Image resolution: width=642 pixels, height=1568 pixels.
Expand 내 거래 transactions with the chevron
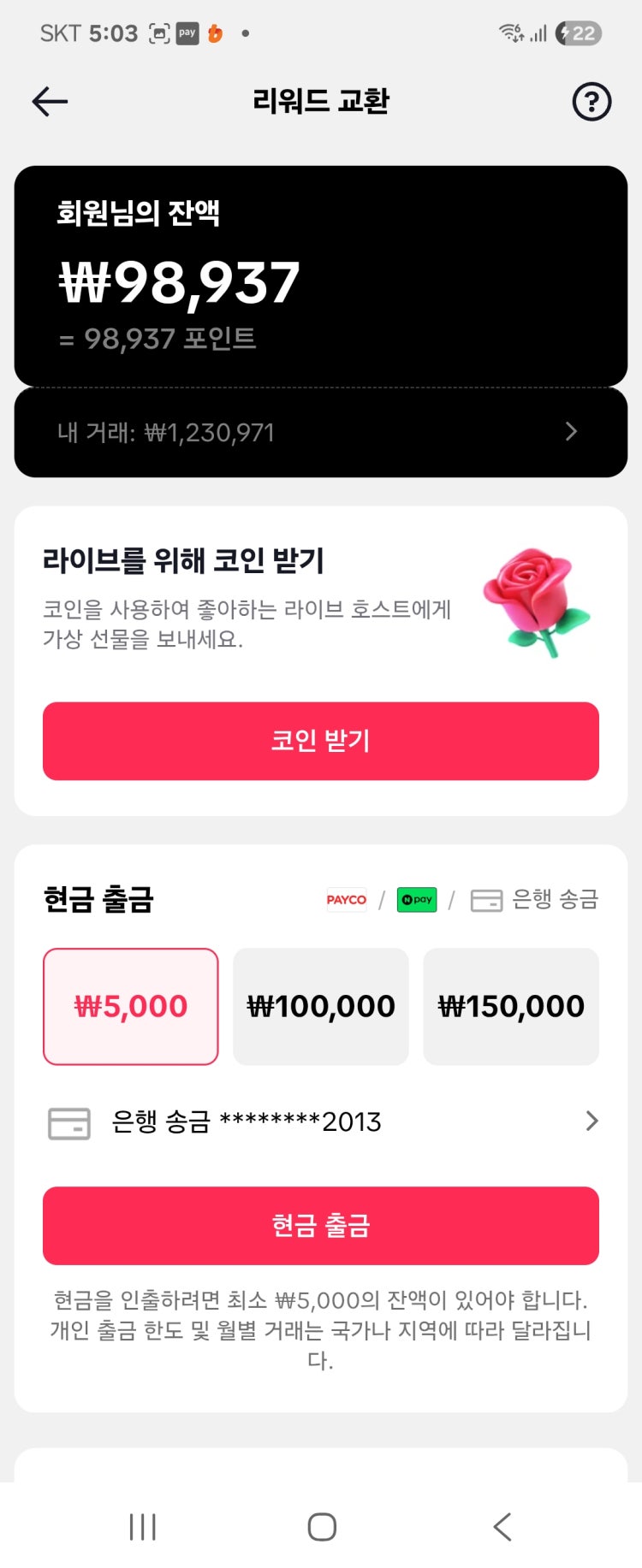pyautogui.click(x=572, y=432)
